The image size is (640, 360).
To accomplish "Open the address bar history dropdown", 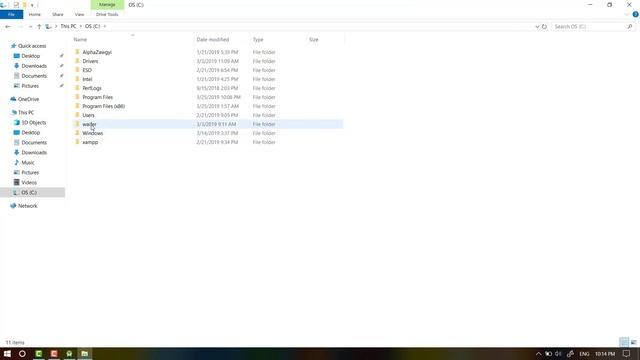I will [x=537, y=27].
